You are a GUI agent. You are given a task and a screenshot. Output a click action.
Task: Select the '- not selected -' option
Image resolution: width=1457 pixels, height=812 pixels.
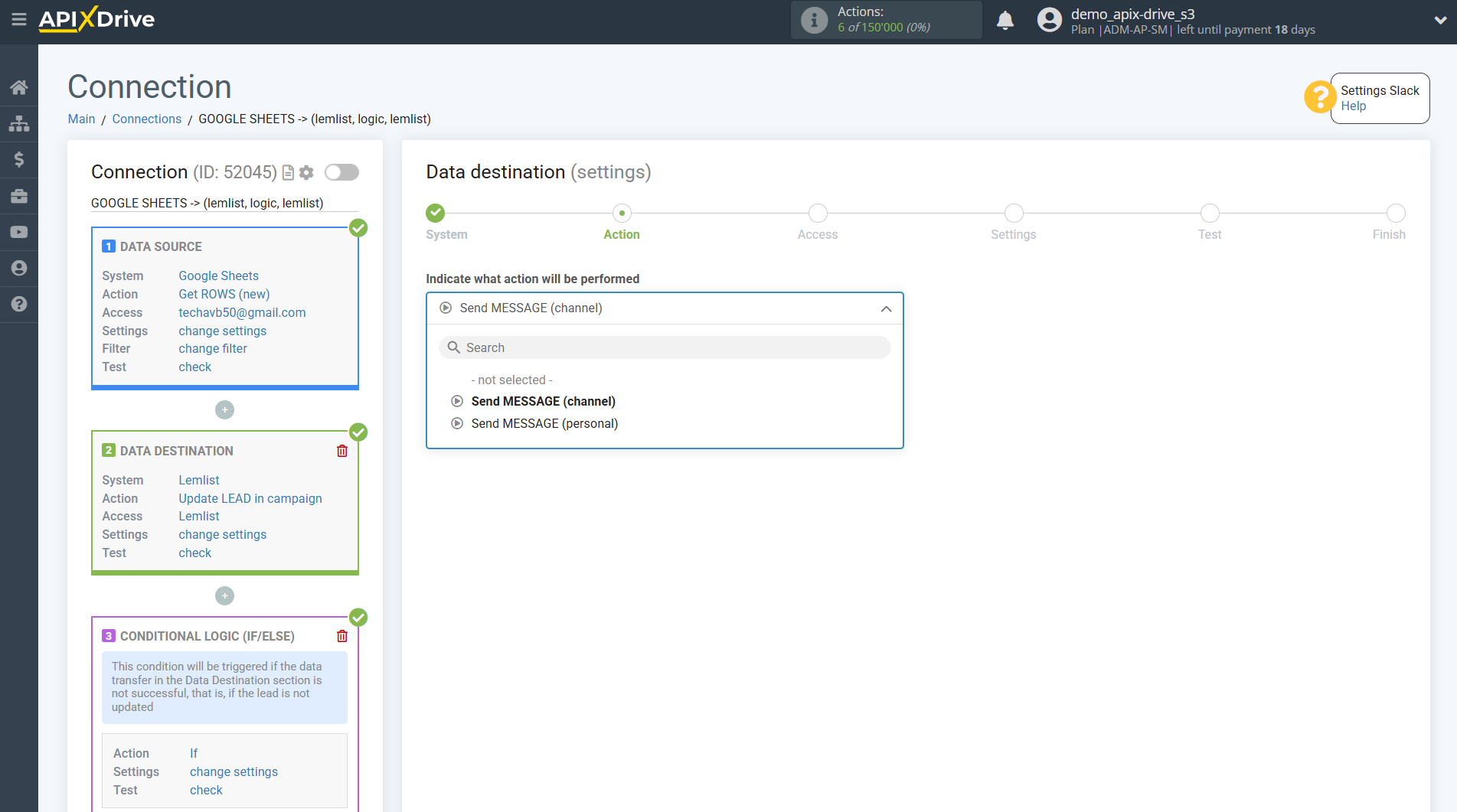[x=511, y=380]
